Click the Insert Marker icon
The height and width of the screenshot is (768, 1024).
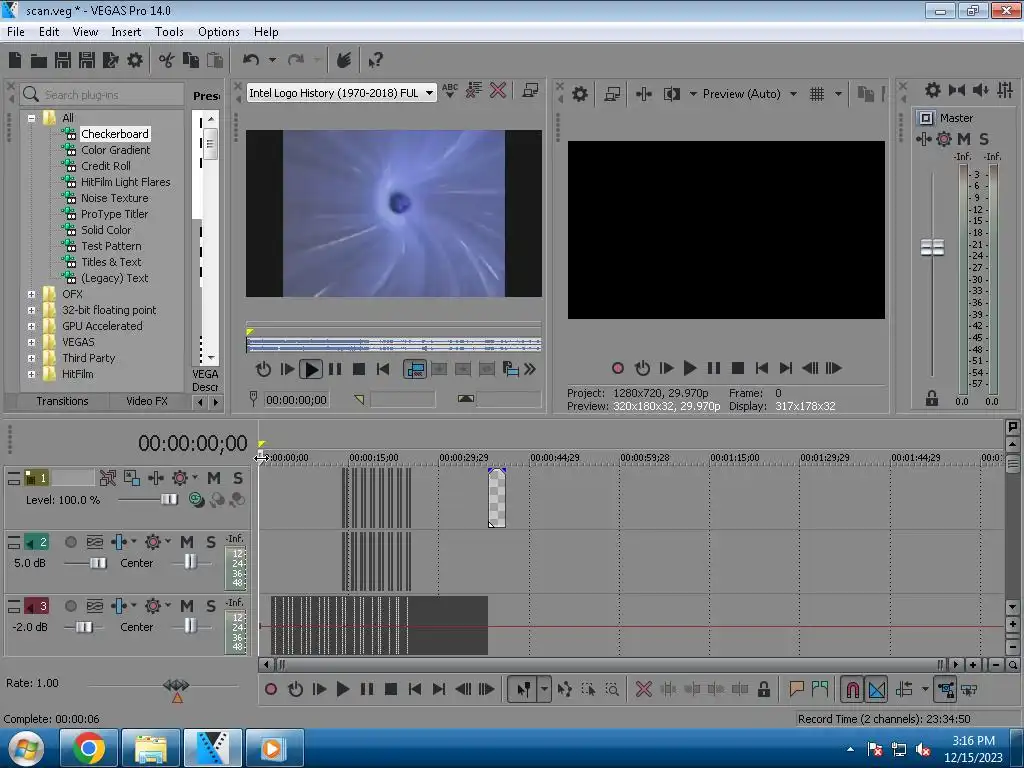(796, 689)
